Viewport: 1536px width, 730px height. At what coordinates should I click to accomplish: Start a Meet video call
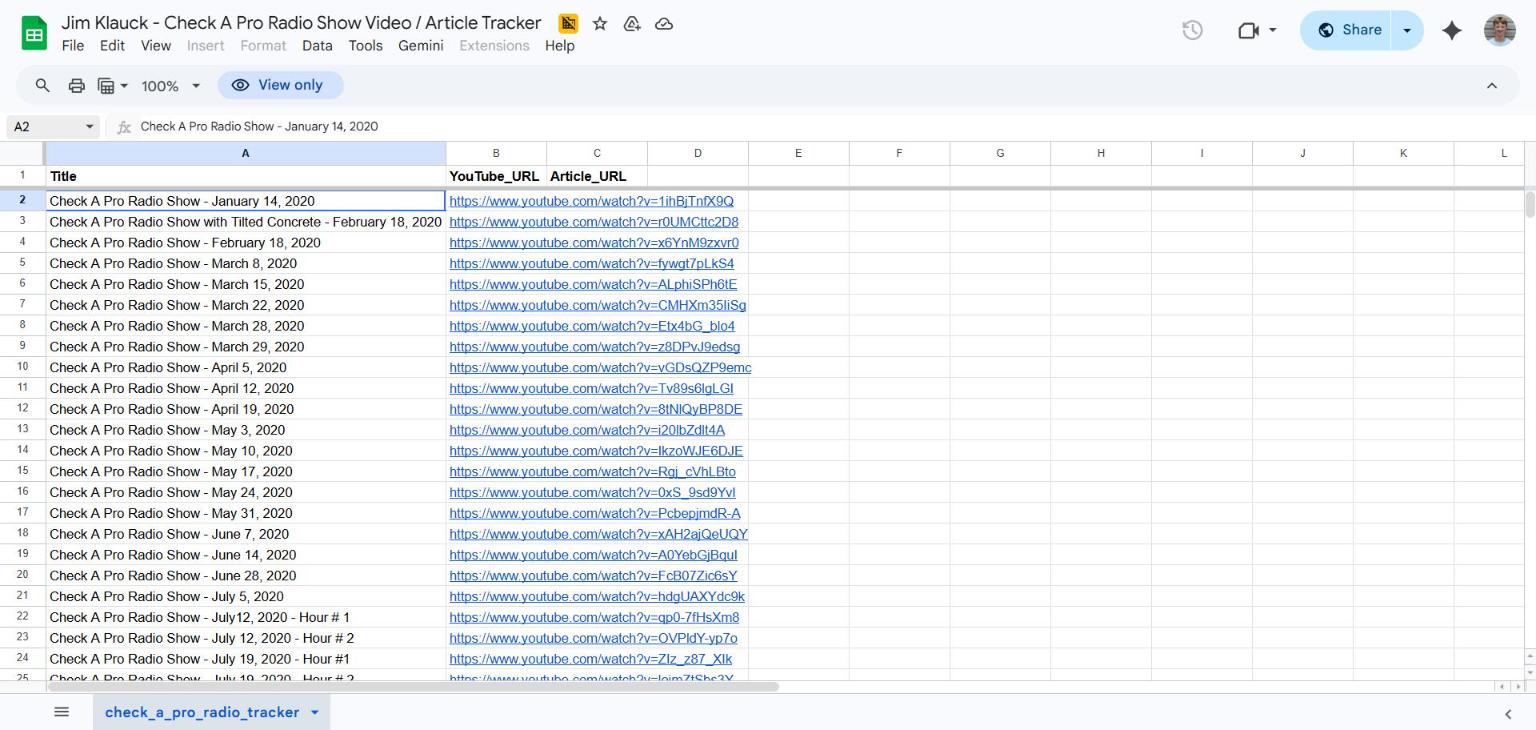[1247, 30]
